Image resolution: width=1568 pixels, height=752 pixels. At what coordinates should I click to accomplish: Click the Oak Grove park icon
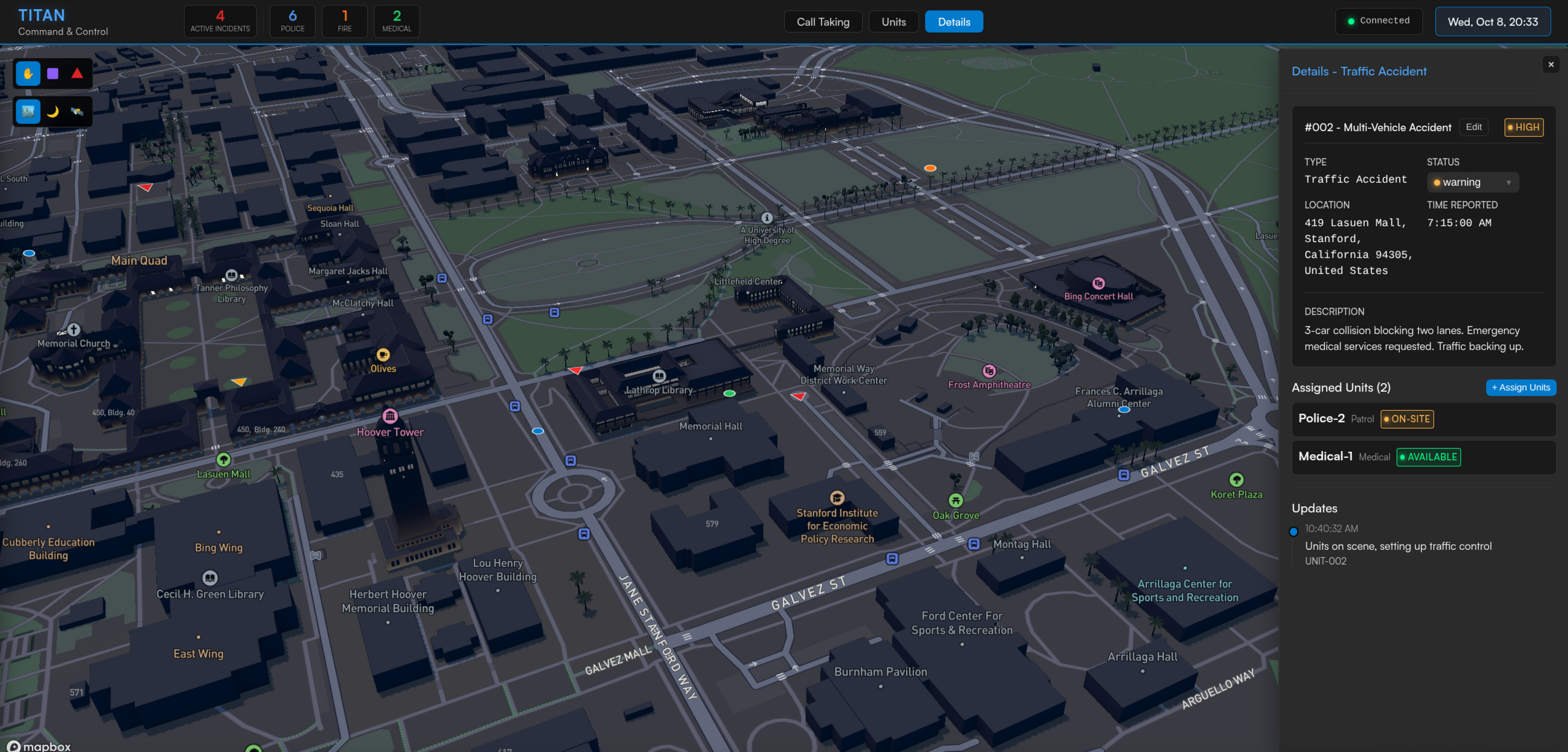[x=955, y=501]
